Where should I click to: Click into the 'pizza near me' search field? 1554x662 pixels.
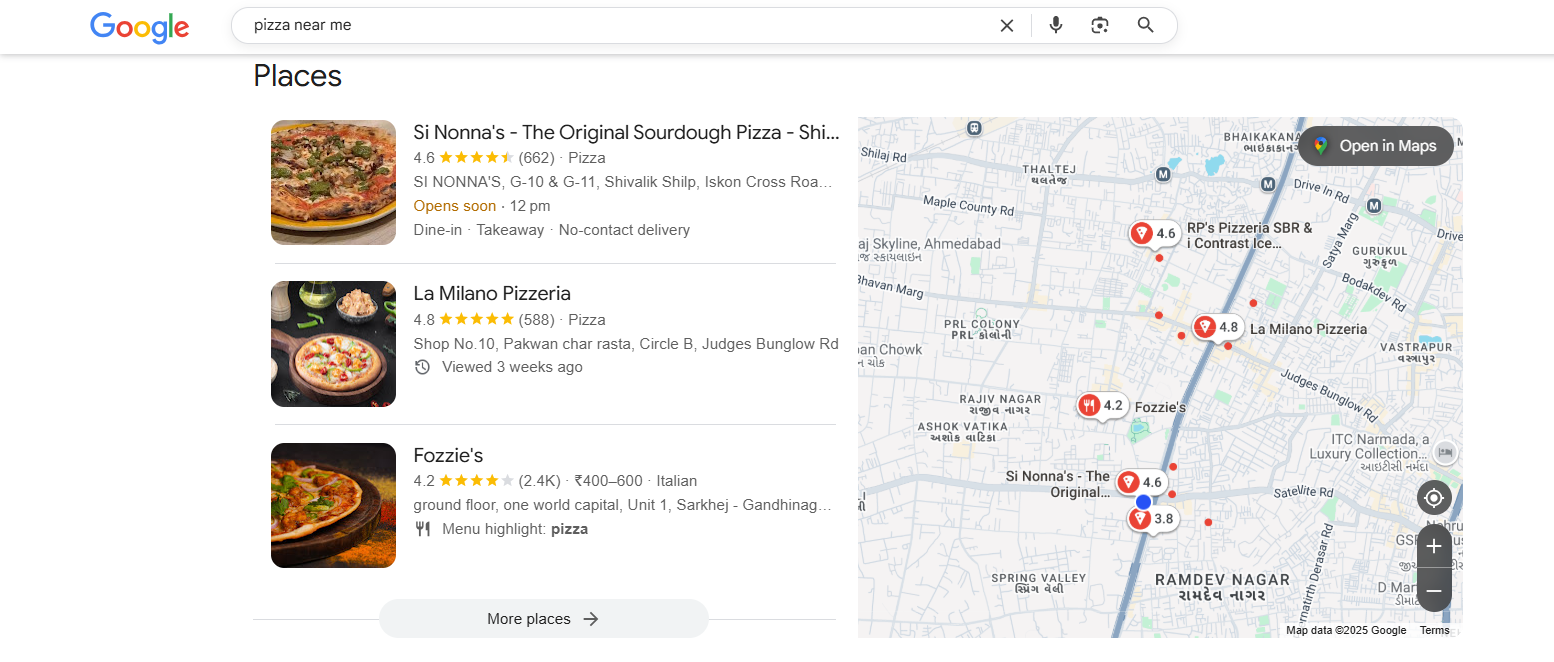pos(600,26)
